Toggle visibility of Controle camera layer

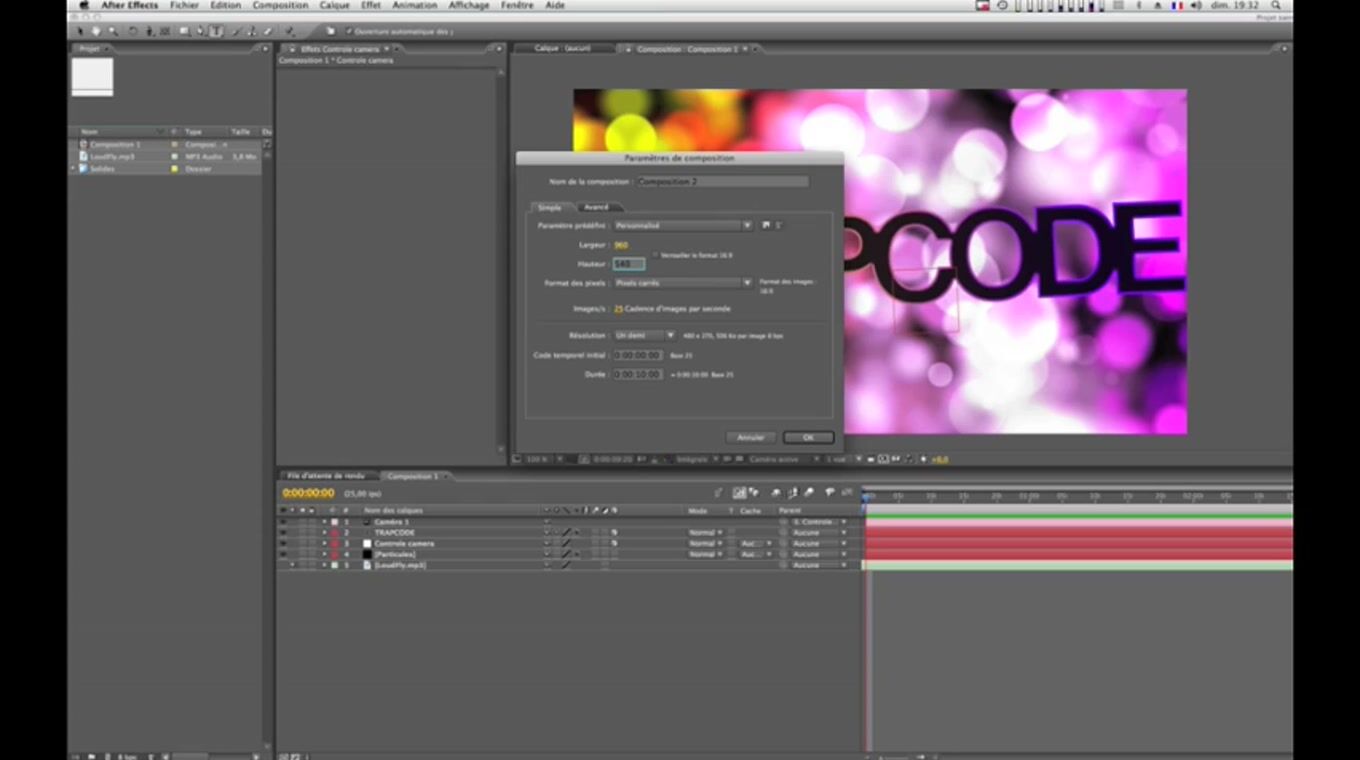282,544
